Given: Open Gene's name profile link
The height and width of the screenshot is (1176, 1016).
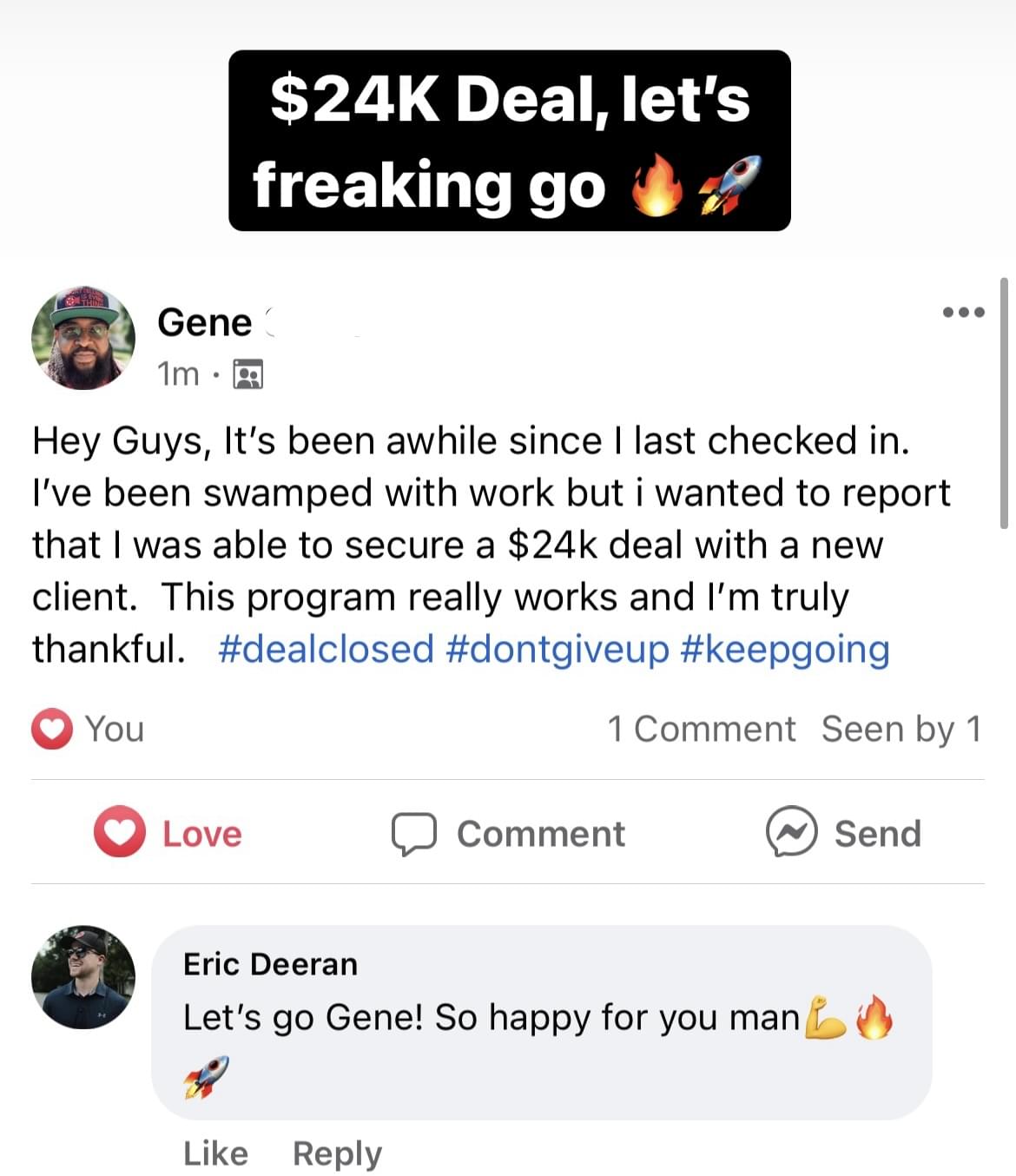Looking at the screenshot, I should [x=205, y=323].
